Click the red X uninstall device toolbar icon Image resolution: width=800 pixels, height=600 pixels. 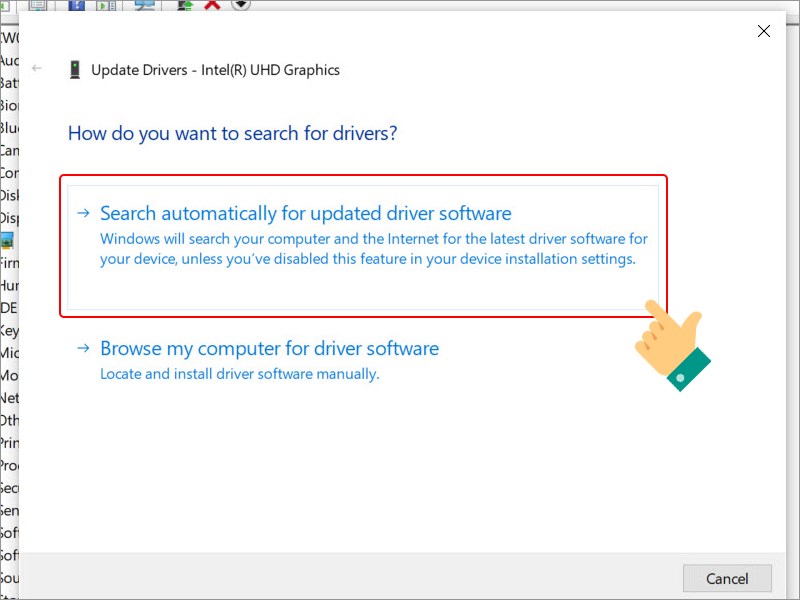[212, 4]
